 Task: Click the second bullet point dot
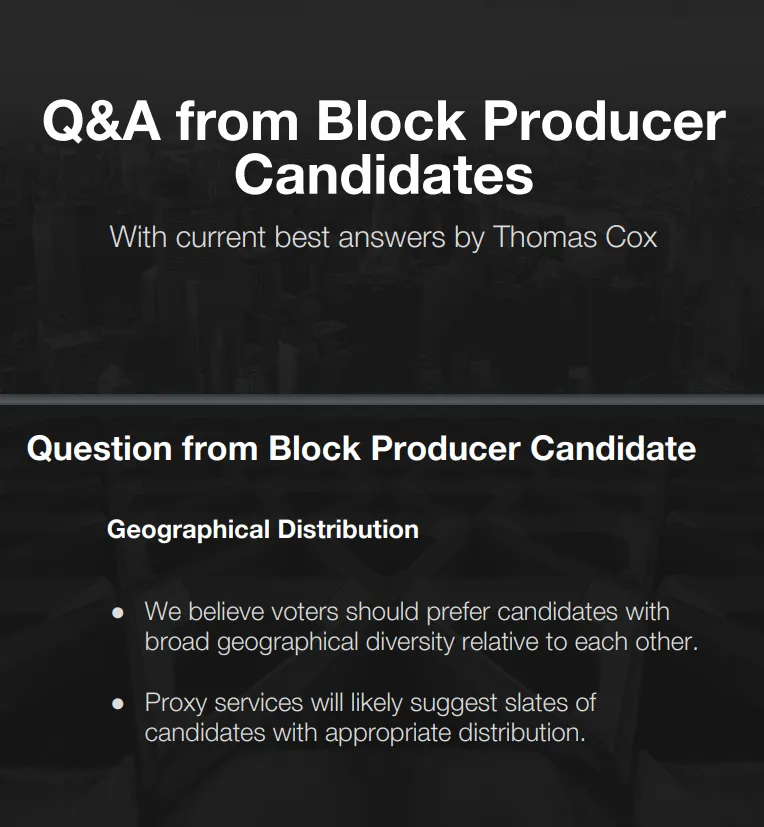tap(118, 704)
